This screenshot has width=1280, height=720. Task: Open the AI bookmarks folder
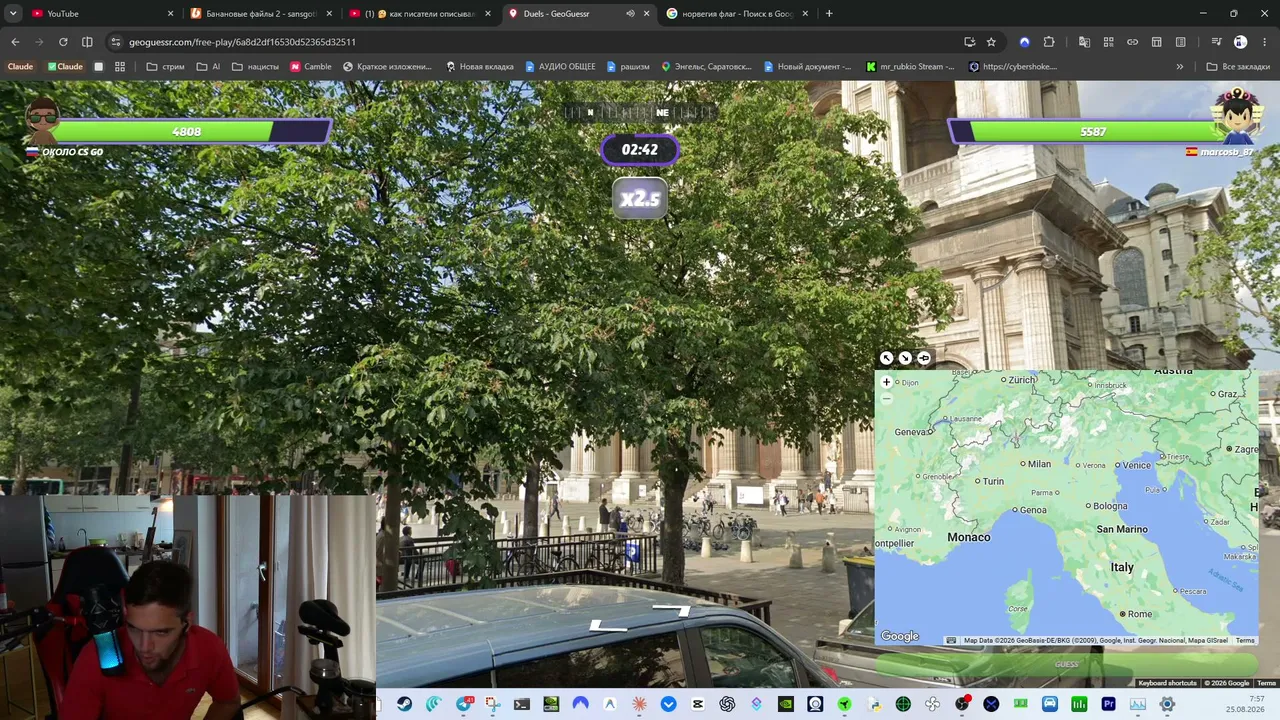tap(208, 67)
